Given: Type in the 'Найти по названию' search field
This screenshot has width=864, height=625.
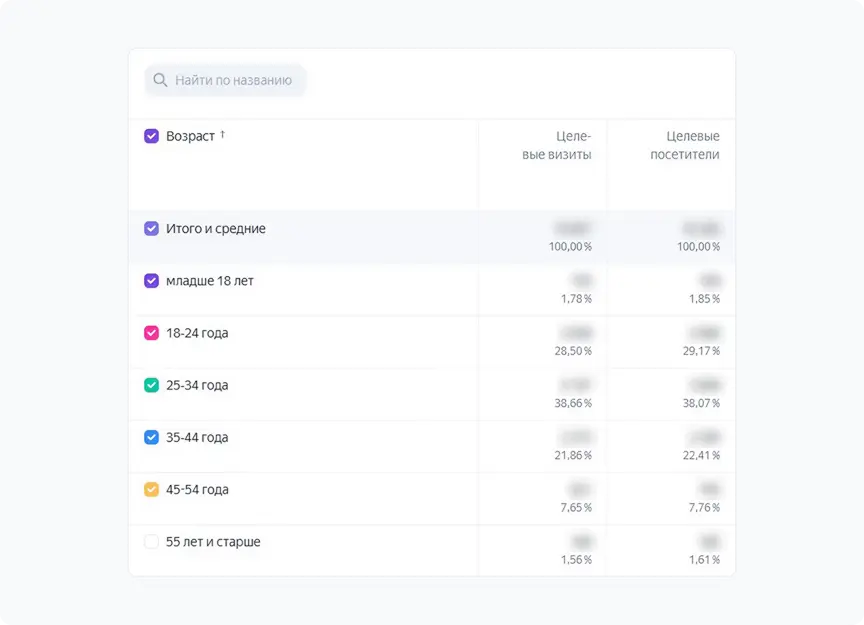Looking at the screenshot, I should pos(233,80).
